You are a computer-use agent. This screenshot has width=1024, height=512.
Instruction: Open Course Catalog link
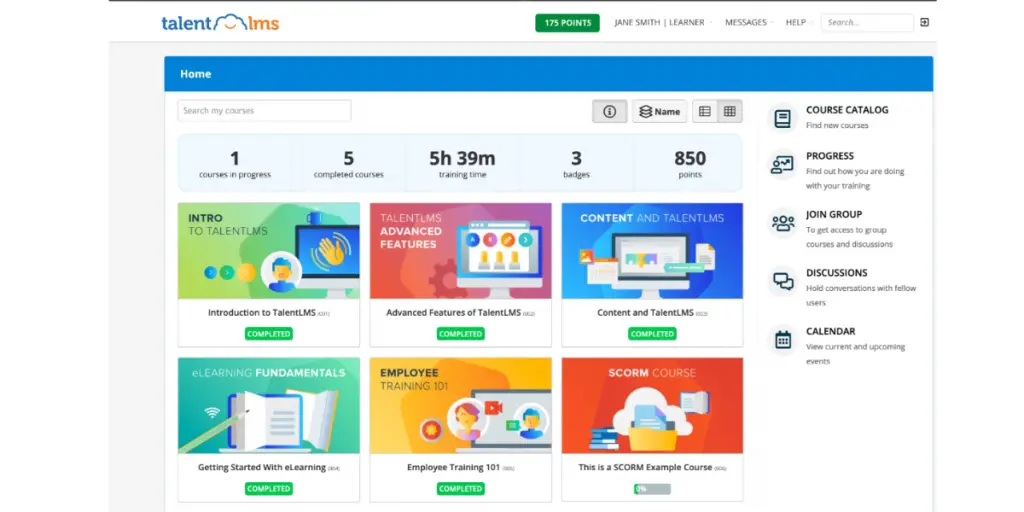click(x=847, y=110)
